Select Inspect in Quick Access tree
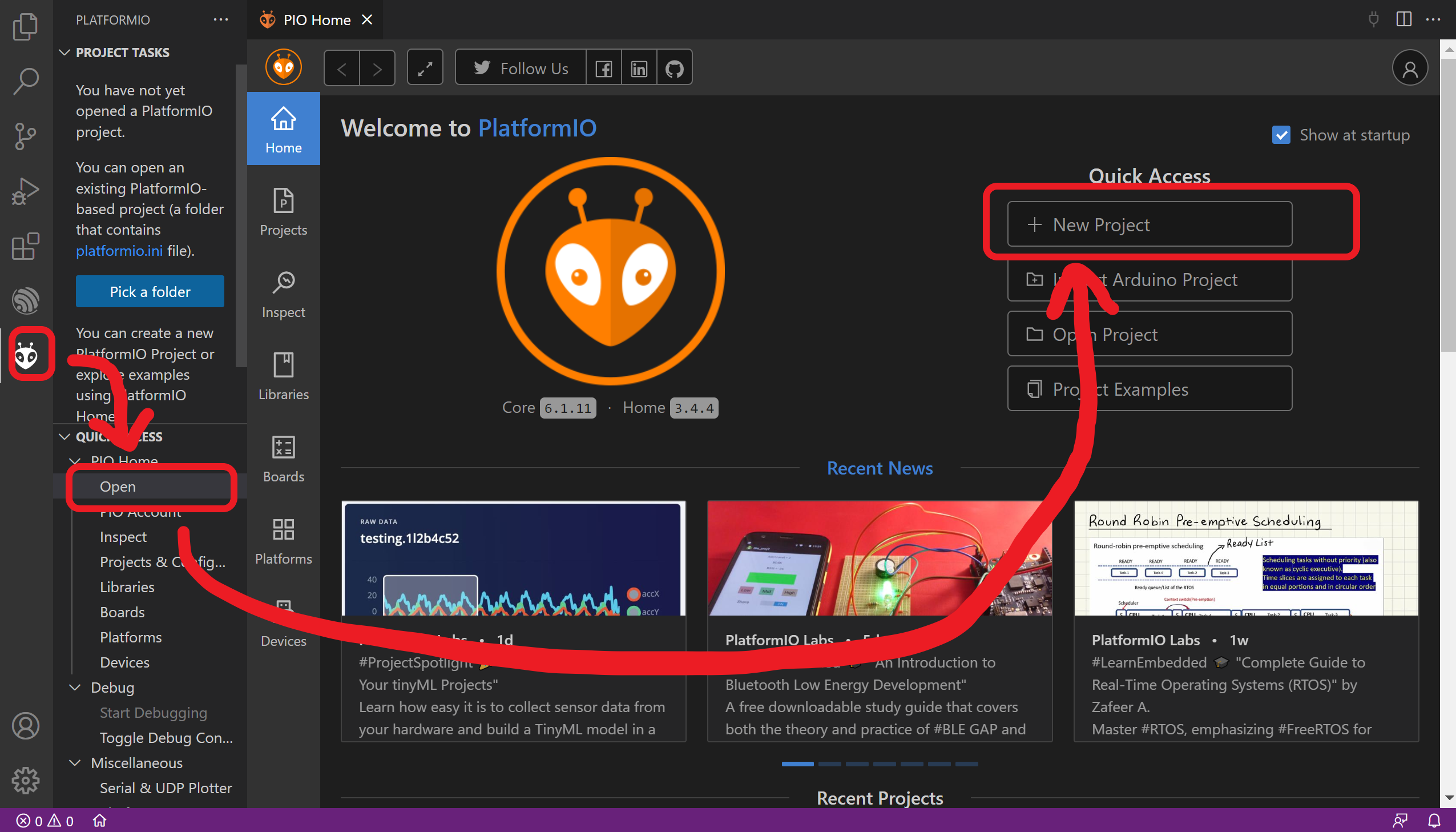 tap(150, 536)
